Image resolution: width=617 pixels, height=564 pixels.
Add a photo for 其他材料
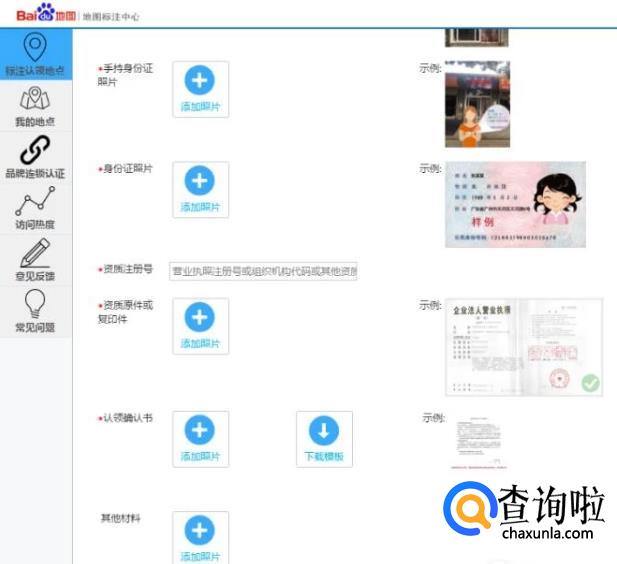pos(200,538)
